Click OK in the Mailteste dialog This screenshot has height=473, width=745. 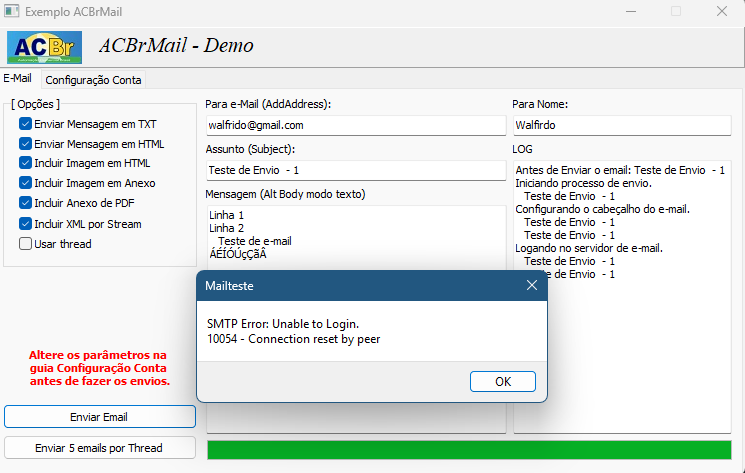tap(503, 381)
